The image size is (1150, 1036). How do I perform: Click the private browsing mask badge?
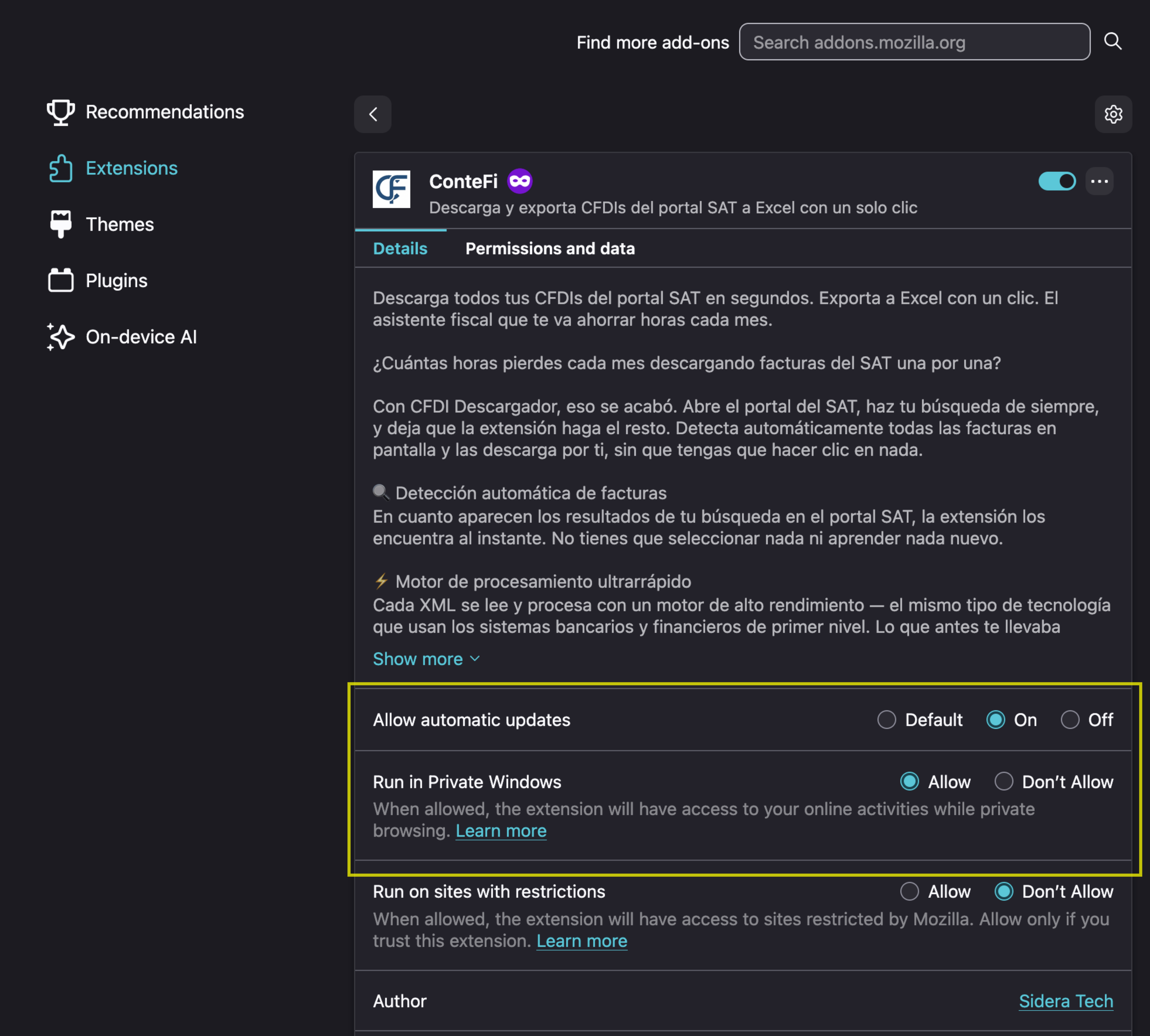[x=520, y=182]
